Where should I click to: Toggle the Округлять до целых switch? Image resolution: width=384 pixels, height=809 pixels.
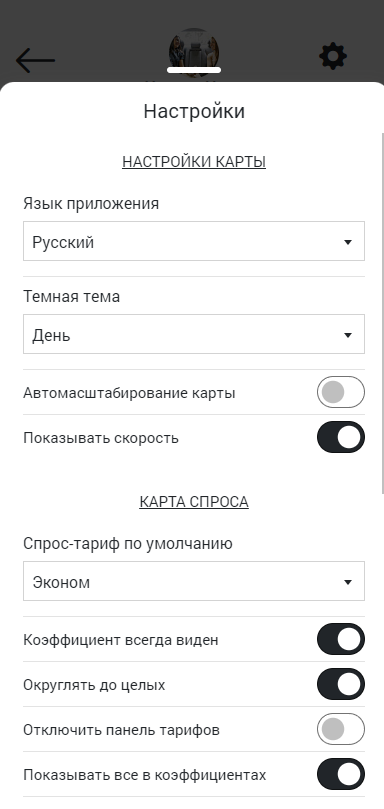(341, 685)
